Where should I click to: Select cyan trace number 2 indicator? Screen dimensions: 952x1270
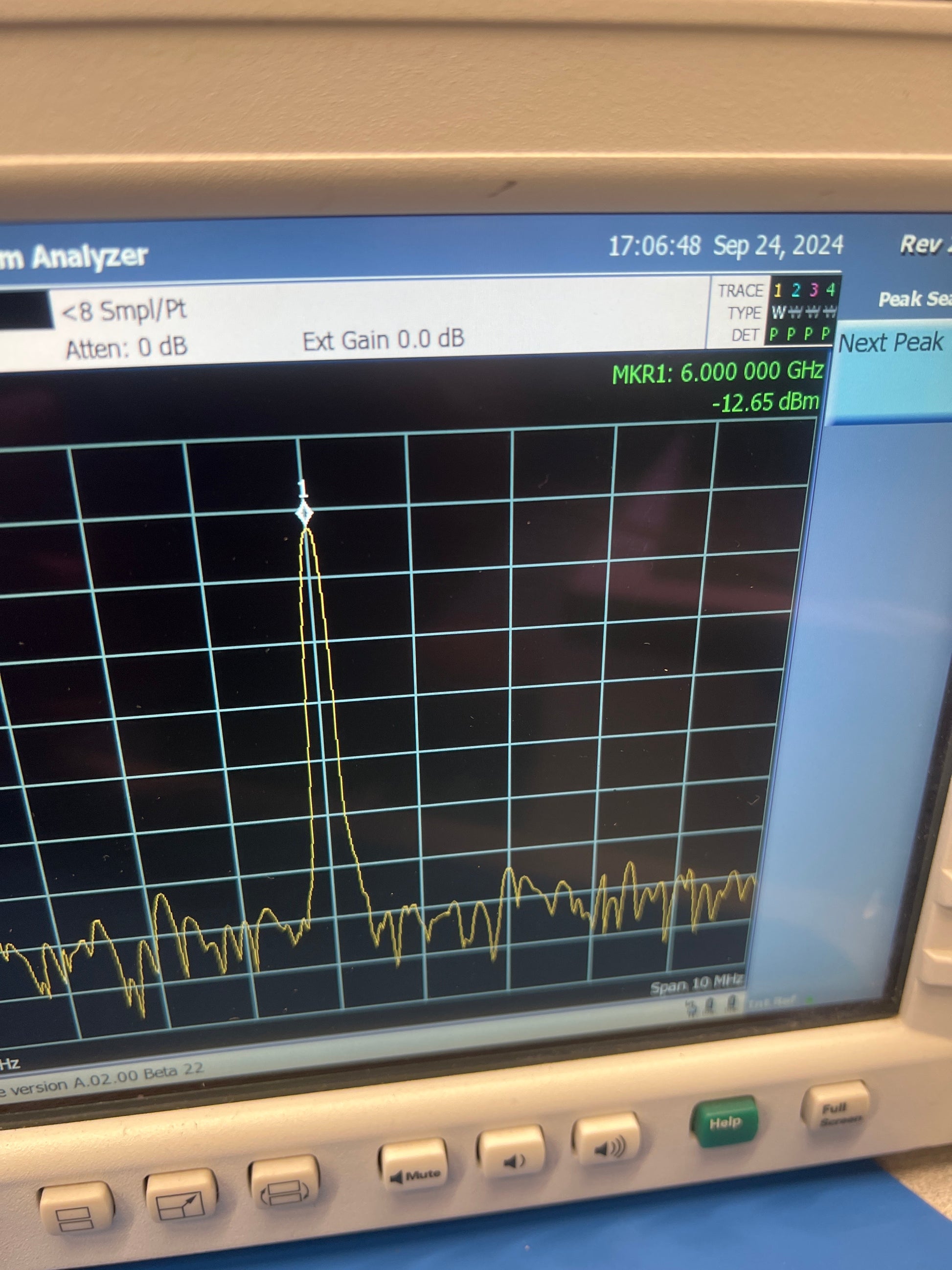tap(795, 290)
